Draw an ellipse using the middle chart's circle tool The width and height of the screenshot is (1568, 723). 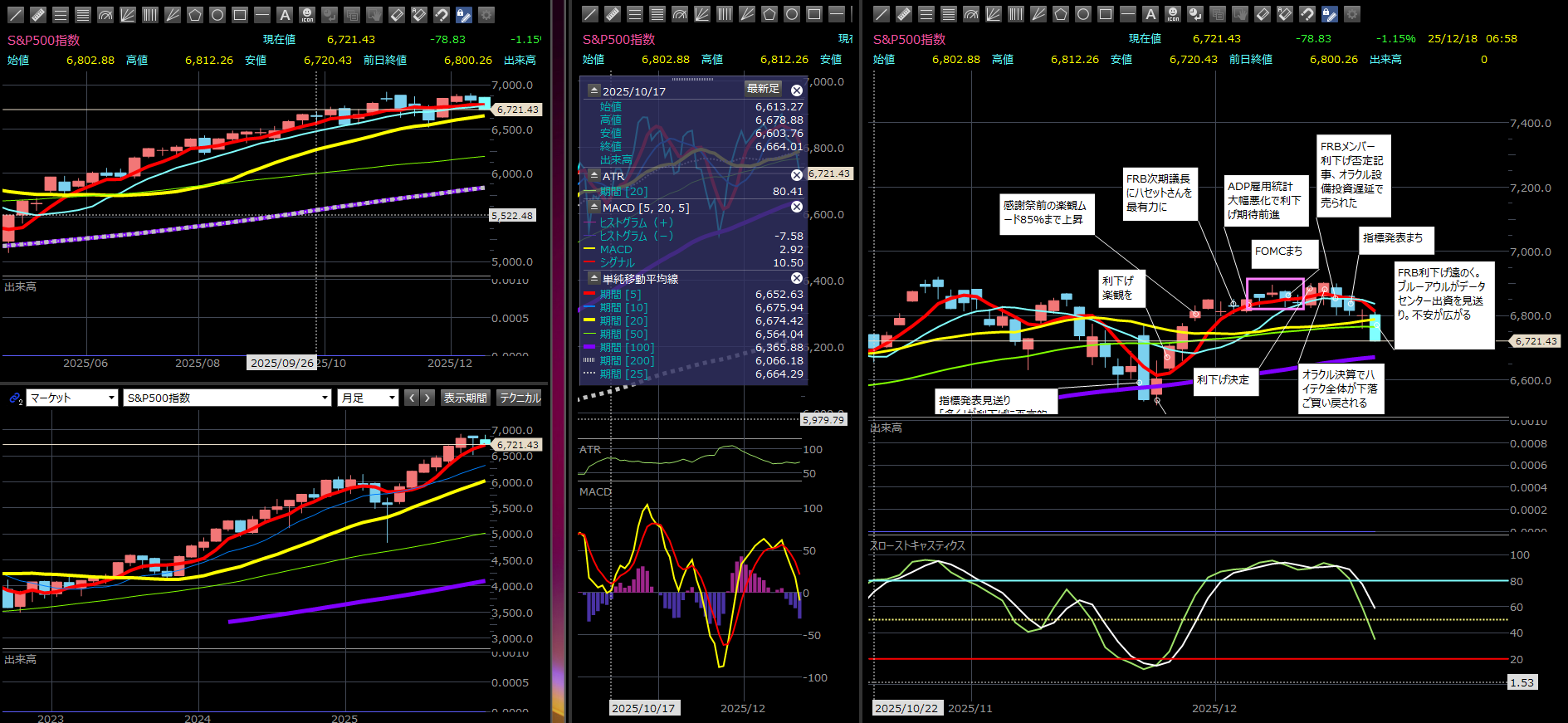(x=792, y=14)
